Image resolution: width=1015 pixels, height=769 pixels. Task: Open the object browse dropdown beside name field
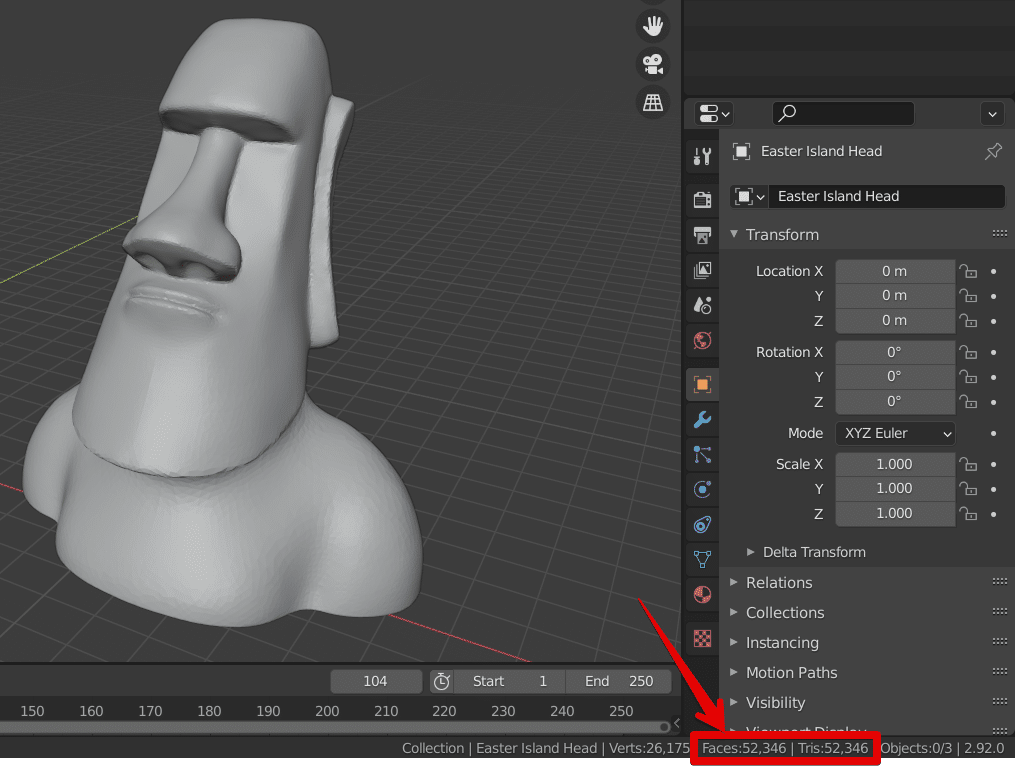[750, 196]
